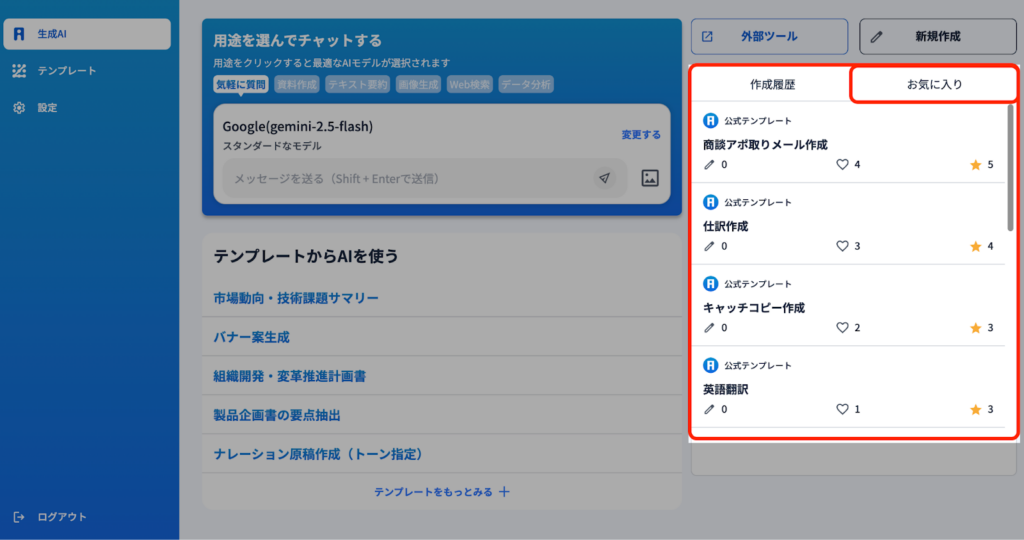
Task: Switch to the お気に入り tab
Action: click(934, 85)
